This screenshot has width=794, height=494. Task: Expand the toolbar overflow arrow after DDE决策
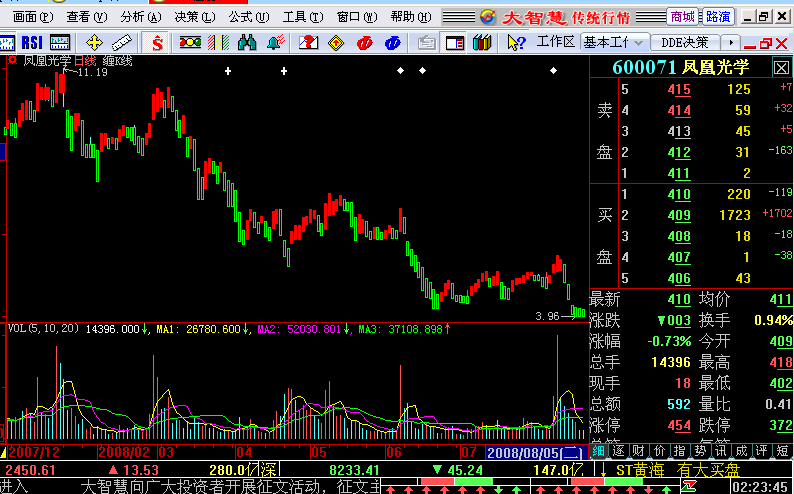[x=730, y=43]
